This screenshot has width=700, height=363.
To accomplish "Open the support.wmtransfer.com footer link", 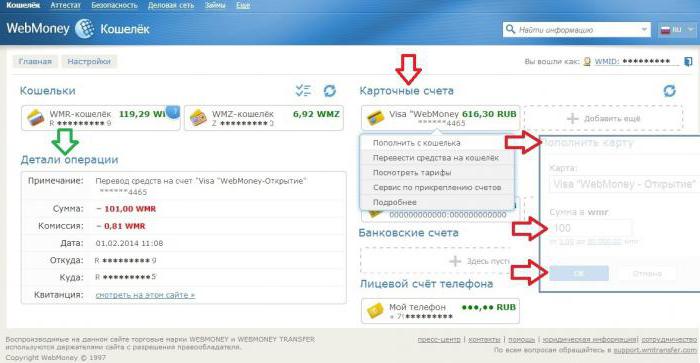I will 655,350.
